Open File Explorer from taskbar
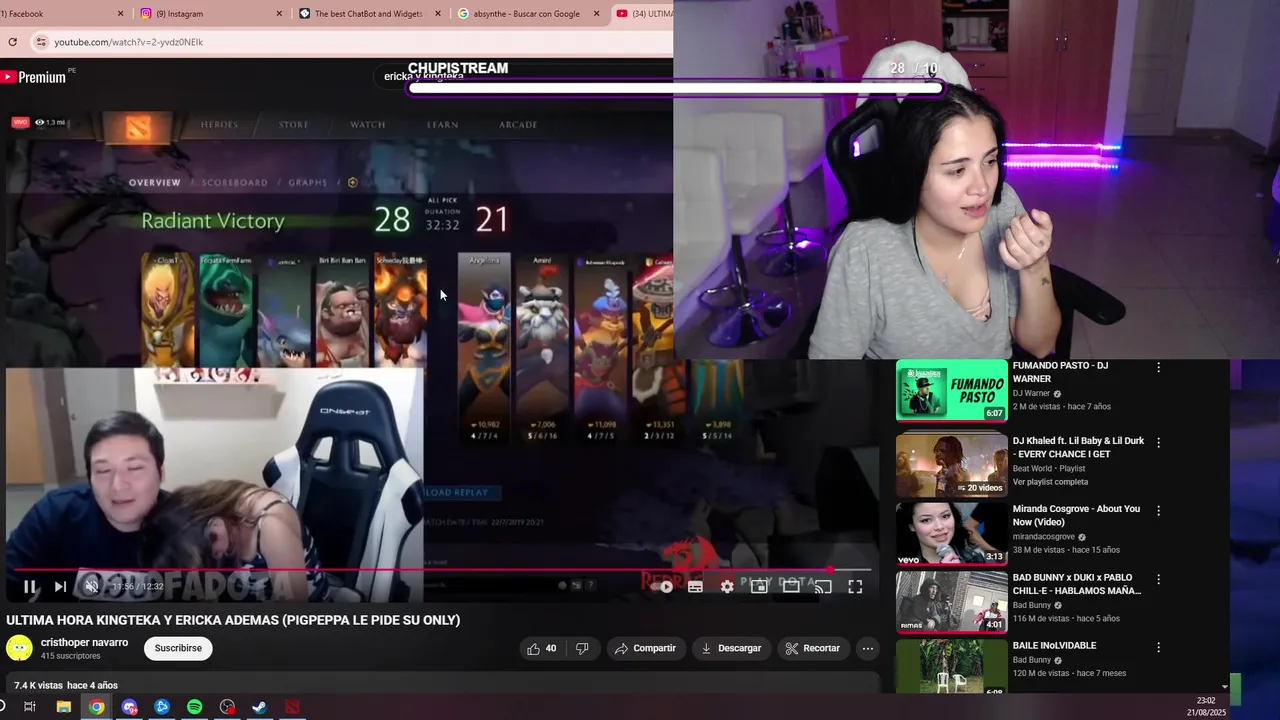The height and width of the screenshot is (720, 1280). click(63, 707)
